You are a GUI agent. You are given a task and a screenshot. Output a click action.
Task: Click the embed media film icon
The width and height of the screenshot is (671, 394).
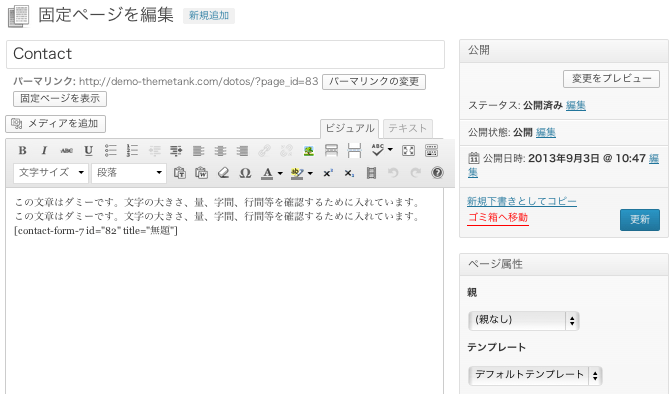(x=371, y=173)
